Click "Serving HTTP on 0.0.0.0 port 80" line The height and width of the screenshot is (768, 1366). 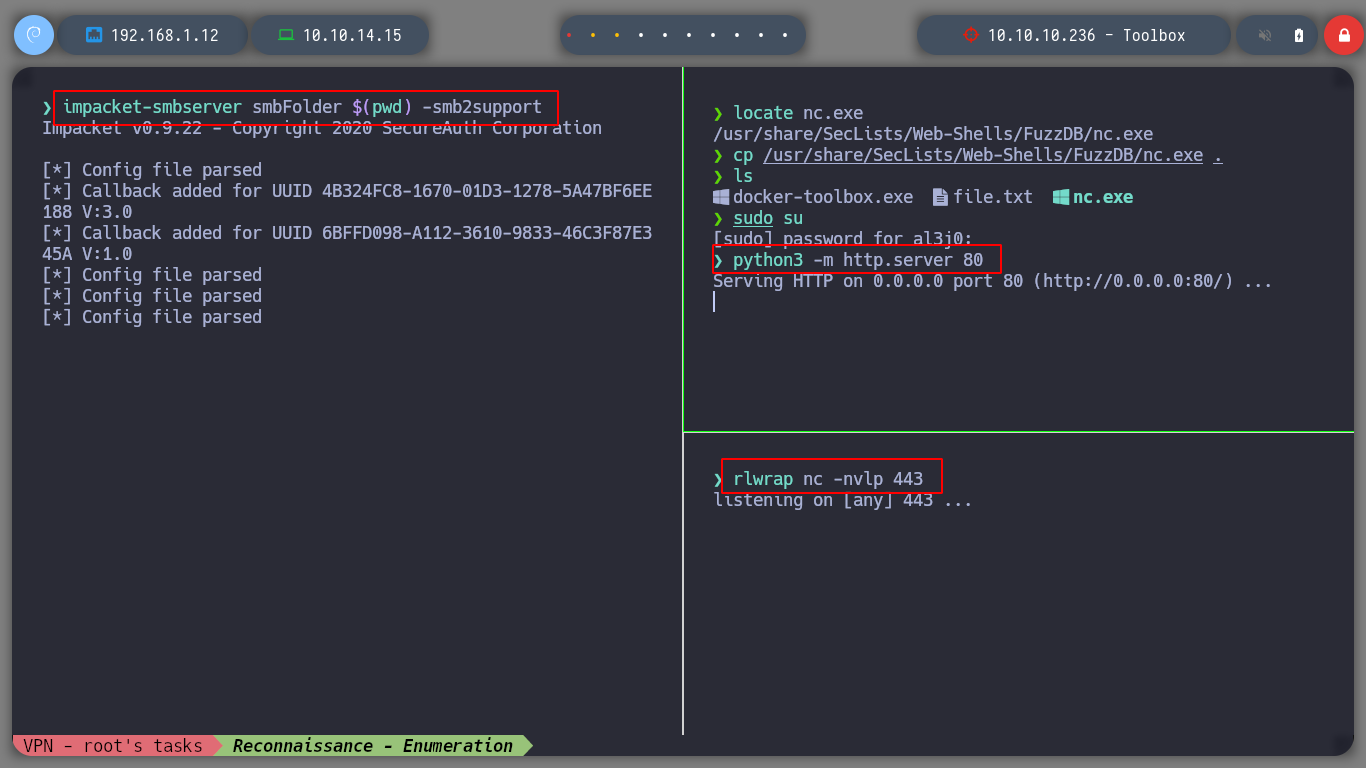pos(993,281)
